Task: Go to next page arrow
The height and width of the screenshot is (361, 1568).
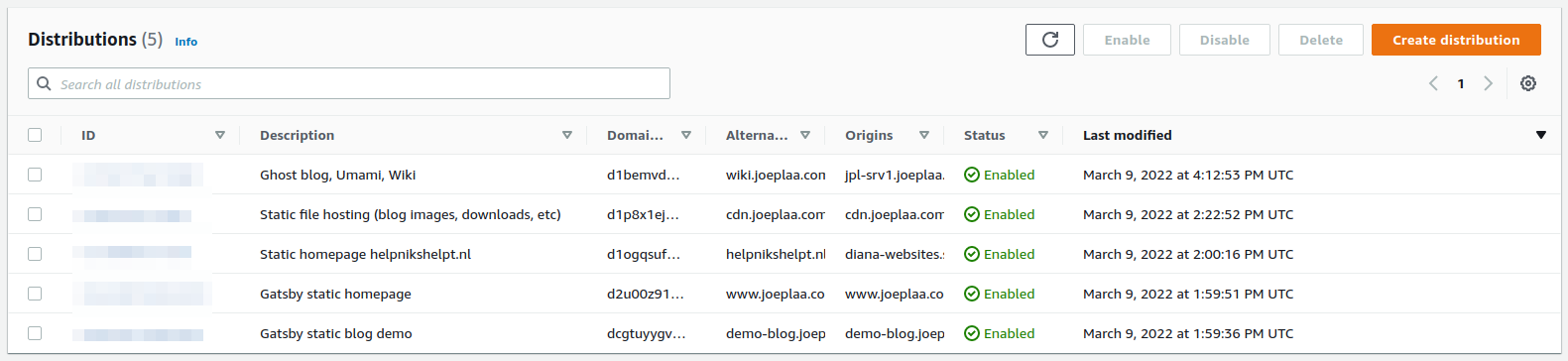Action: tap(1488, 83)
